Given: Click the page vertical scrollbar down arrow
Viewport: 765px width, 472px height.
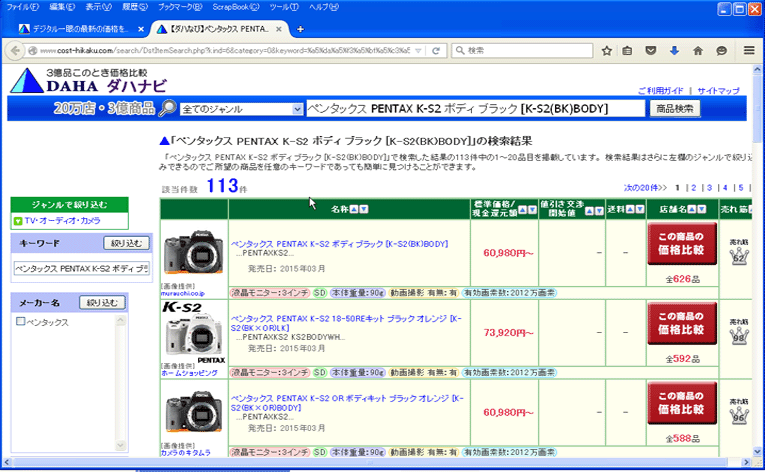Looking at the screenshot, I should (x=757, y=451).
